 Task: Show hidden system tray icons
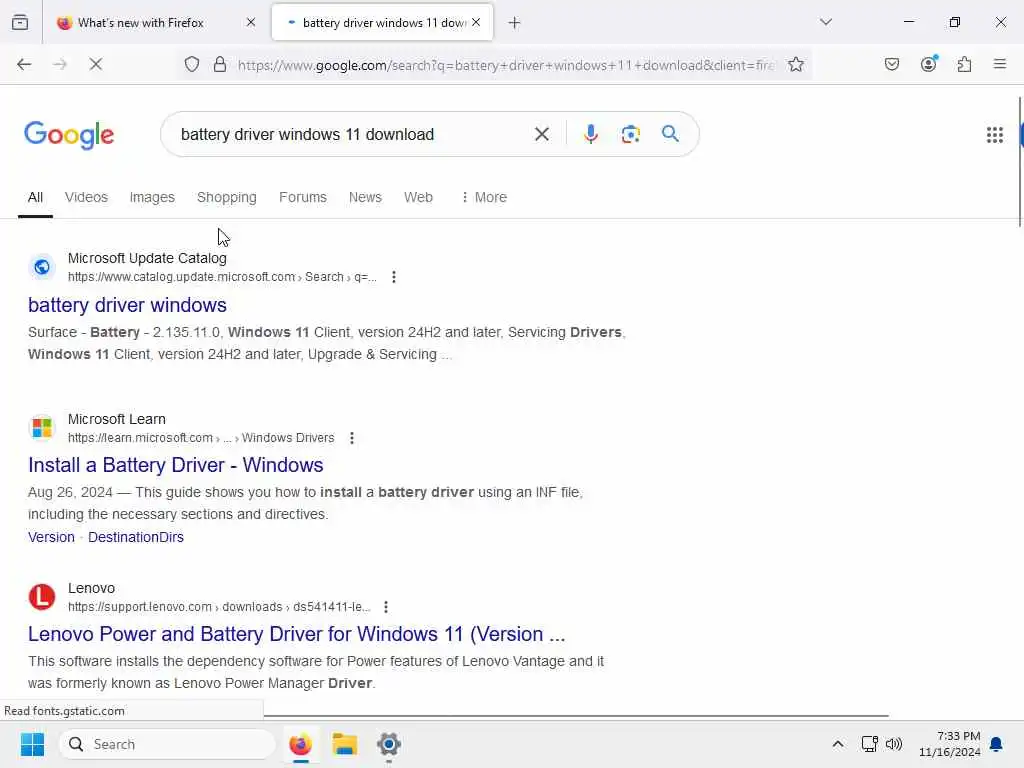point(837,744)
